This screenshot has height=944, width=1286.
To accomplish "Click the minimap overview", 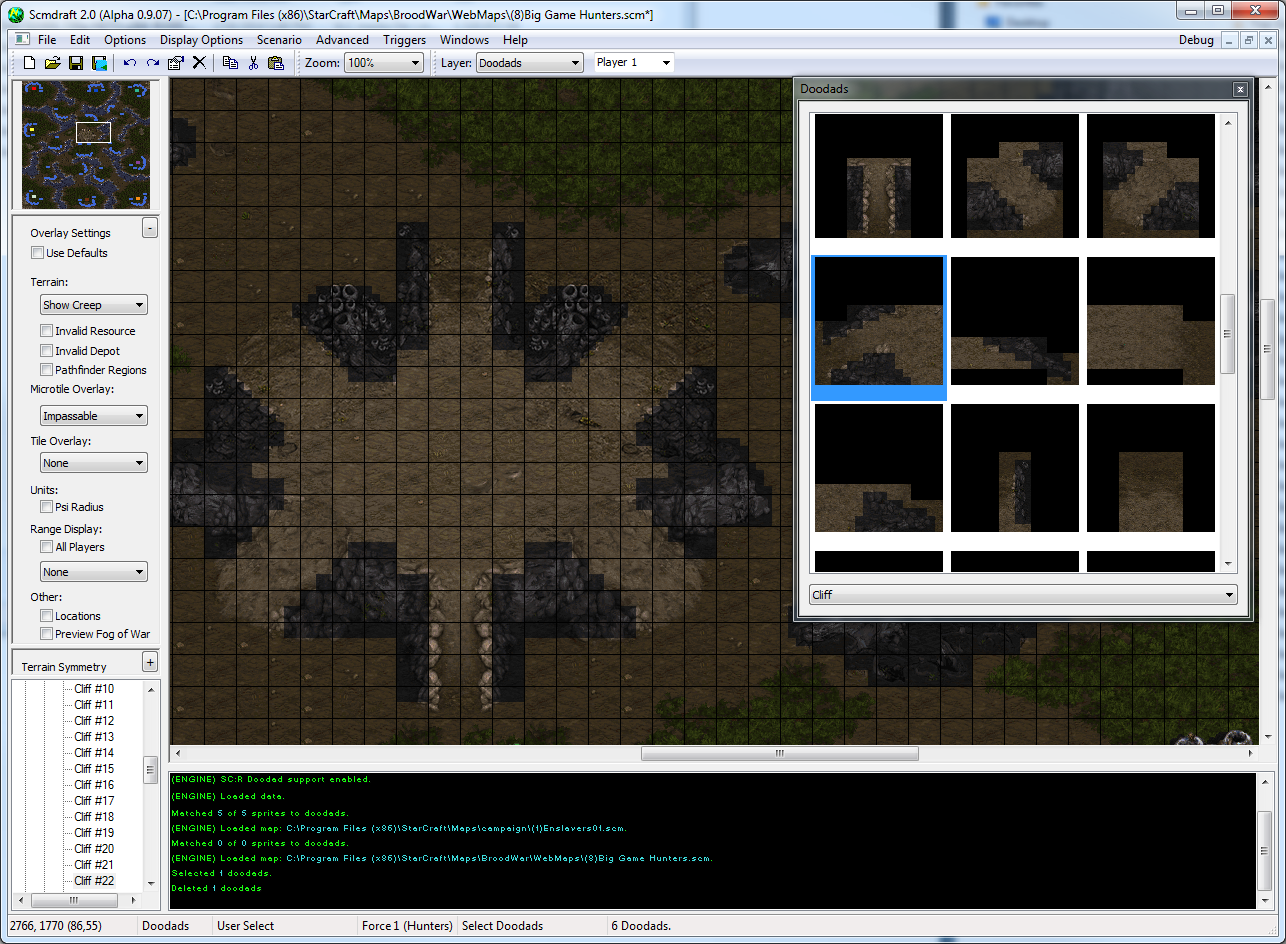I will (87, 145).
